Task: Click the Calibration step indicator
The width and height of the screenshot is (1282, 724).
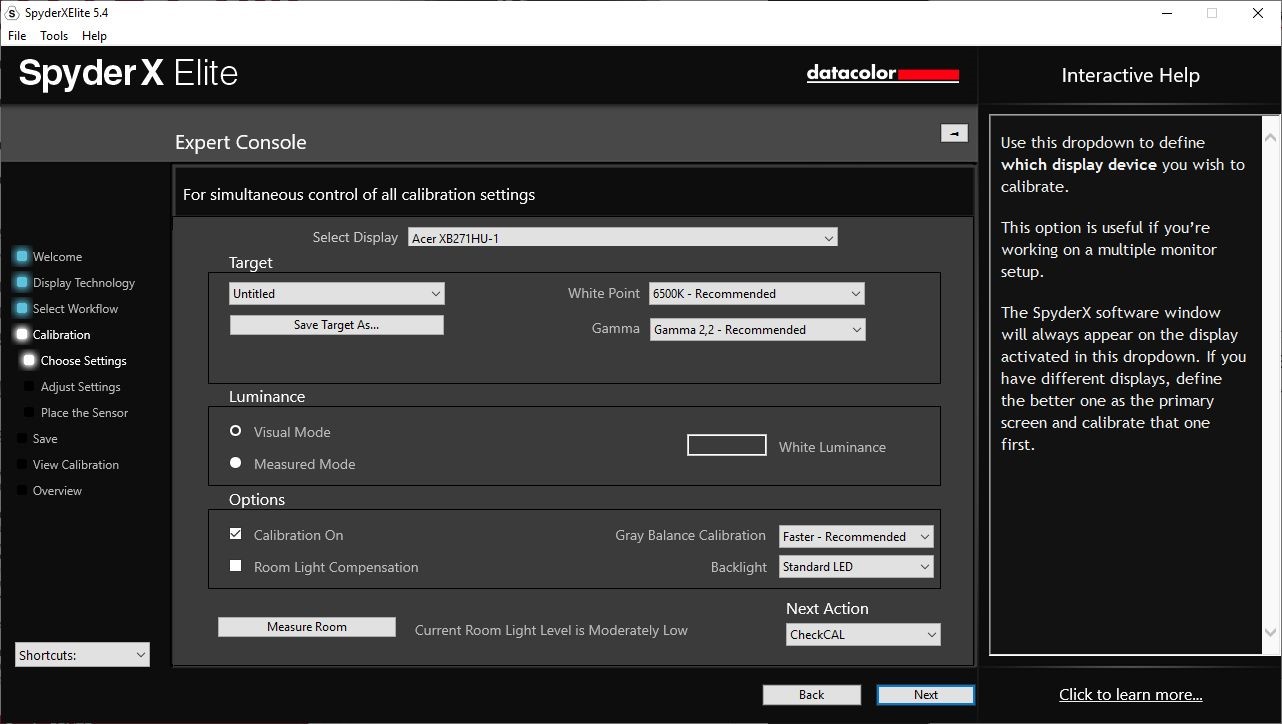Action: point(21,334)
